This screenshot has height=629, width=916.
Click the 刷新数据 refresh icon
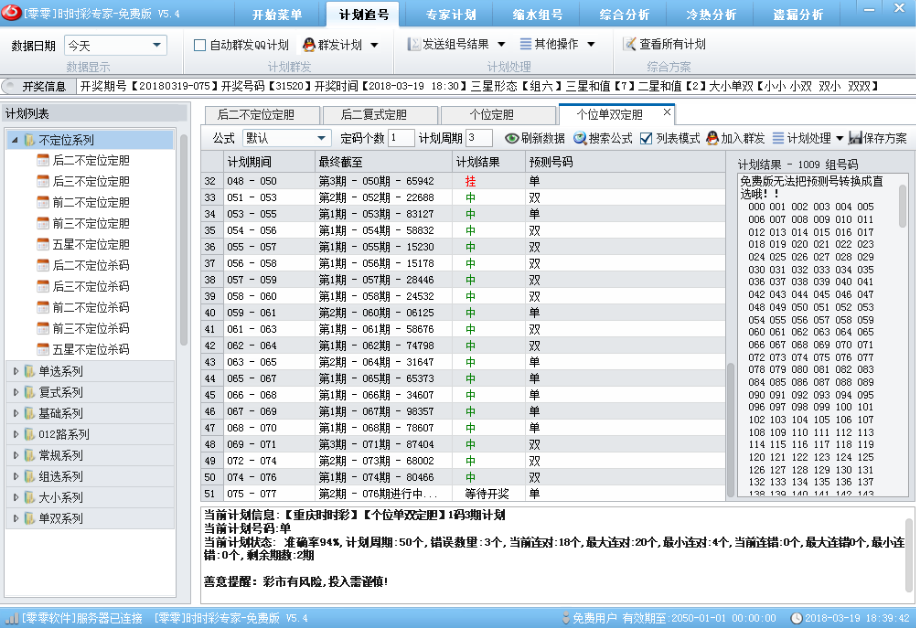[511, 138]
